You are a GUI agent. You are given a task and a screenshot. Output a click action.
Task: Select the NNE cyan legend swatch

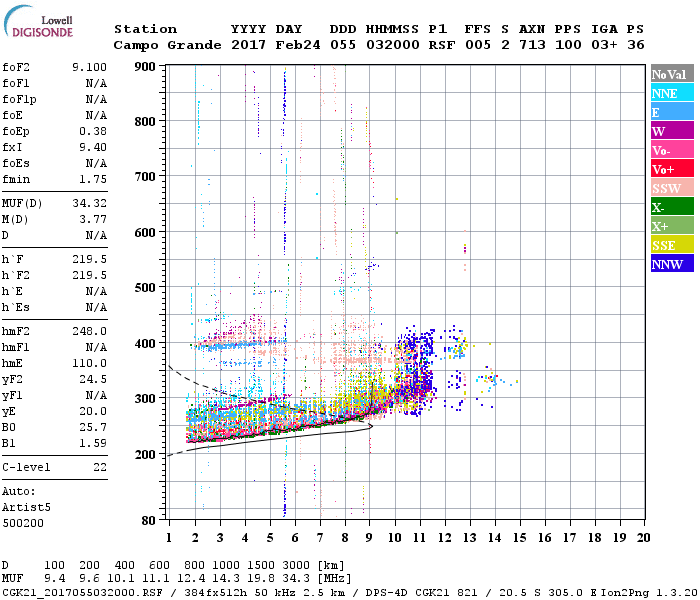(672, 93)
